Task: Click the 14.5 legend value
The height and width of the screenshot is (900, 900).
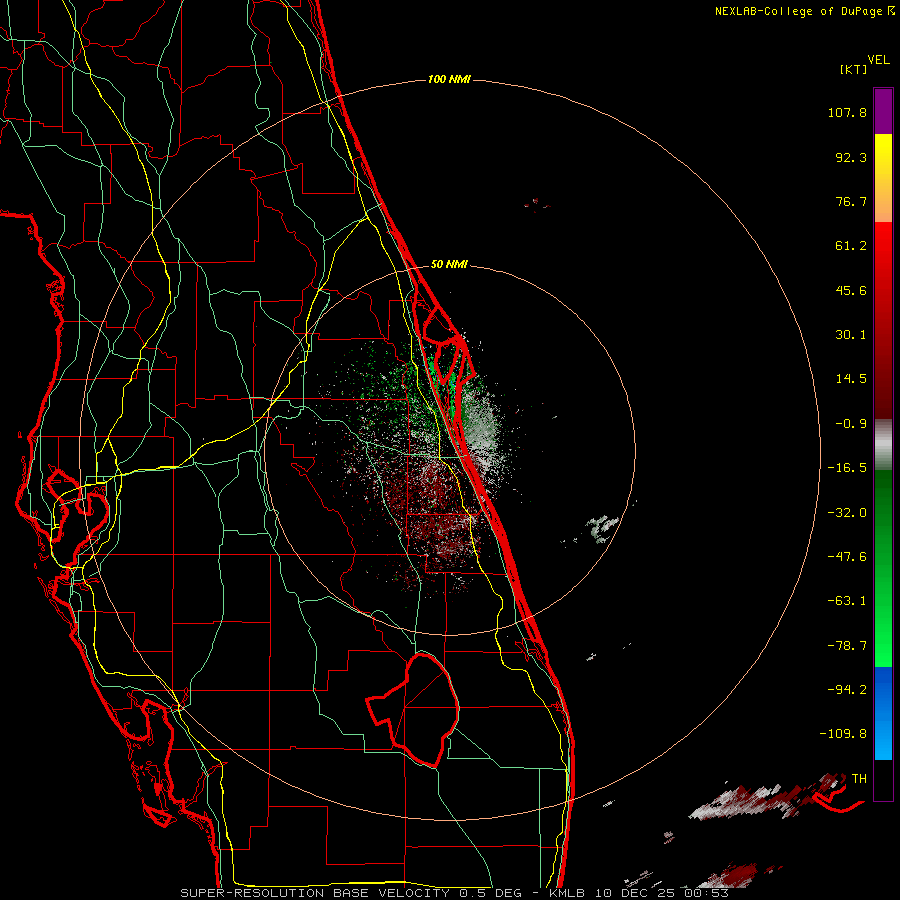Action: coord(851,379)
